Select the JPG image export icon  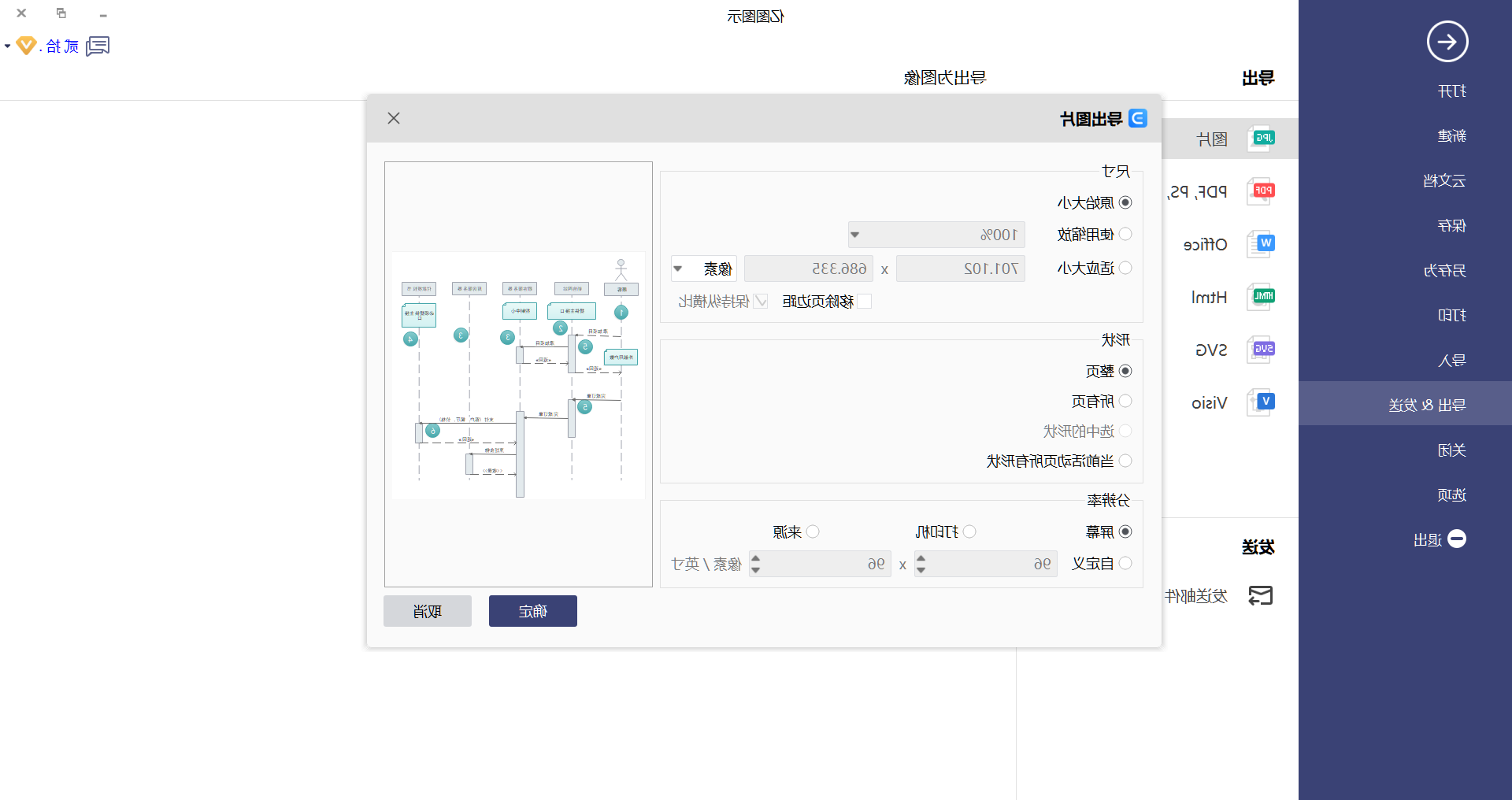point(1262,139)
